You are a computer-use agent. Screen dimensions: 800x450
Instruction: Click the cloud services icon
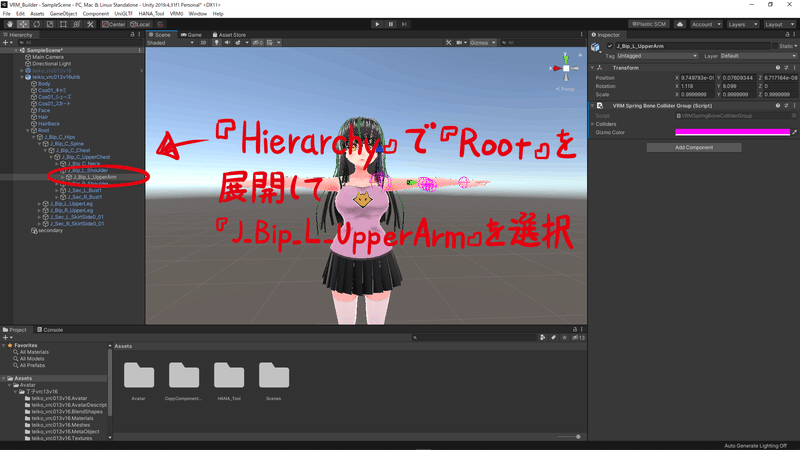pyautogui.click(x=680, y=24)
